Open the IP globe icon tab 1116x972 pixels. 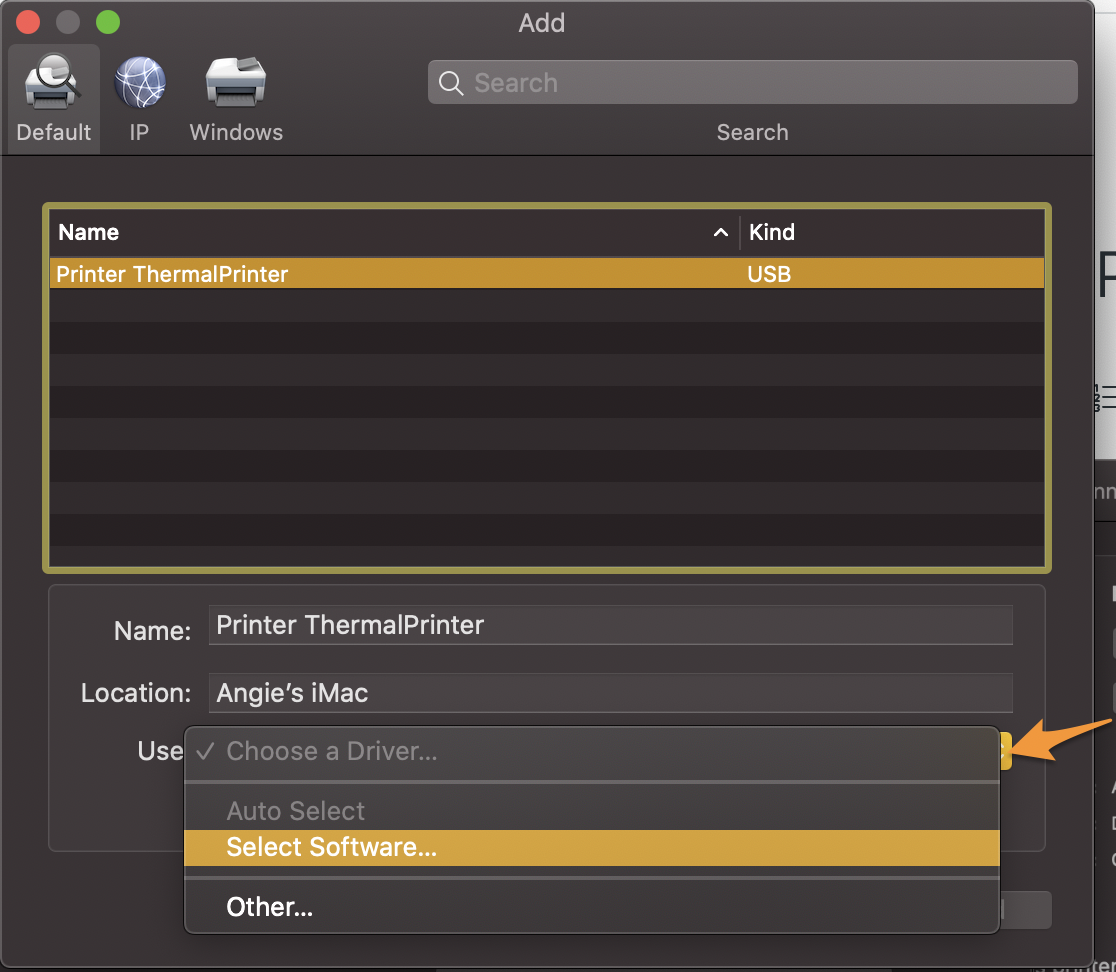[x=139, y=84]
